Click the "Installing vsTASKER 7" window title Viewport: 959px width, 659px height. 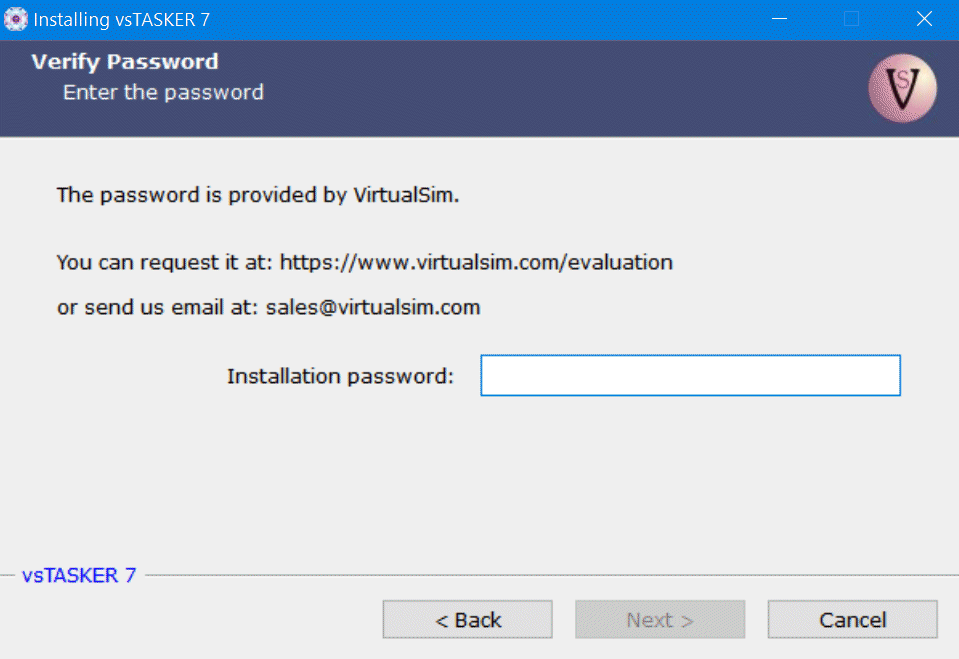(x=122, y=19)
